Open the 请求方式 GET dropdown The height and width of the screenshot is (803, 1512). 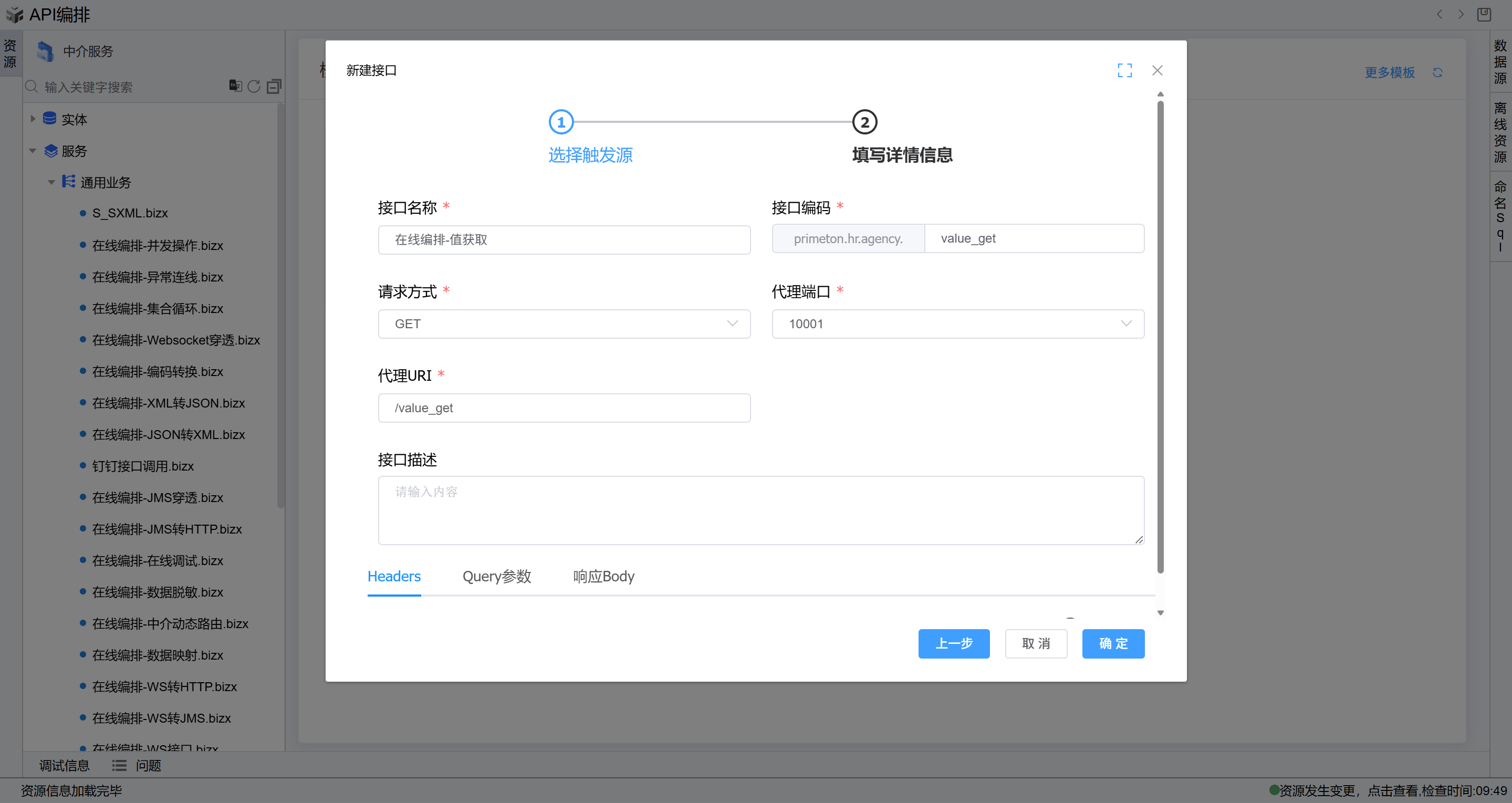[x=564, y=324]
